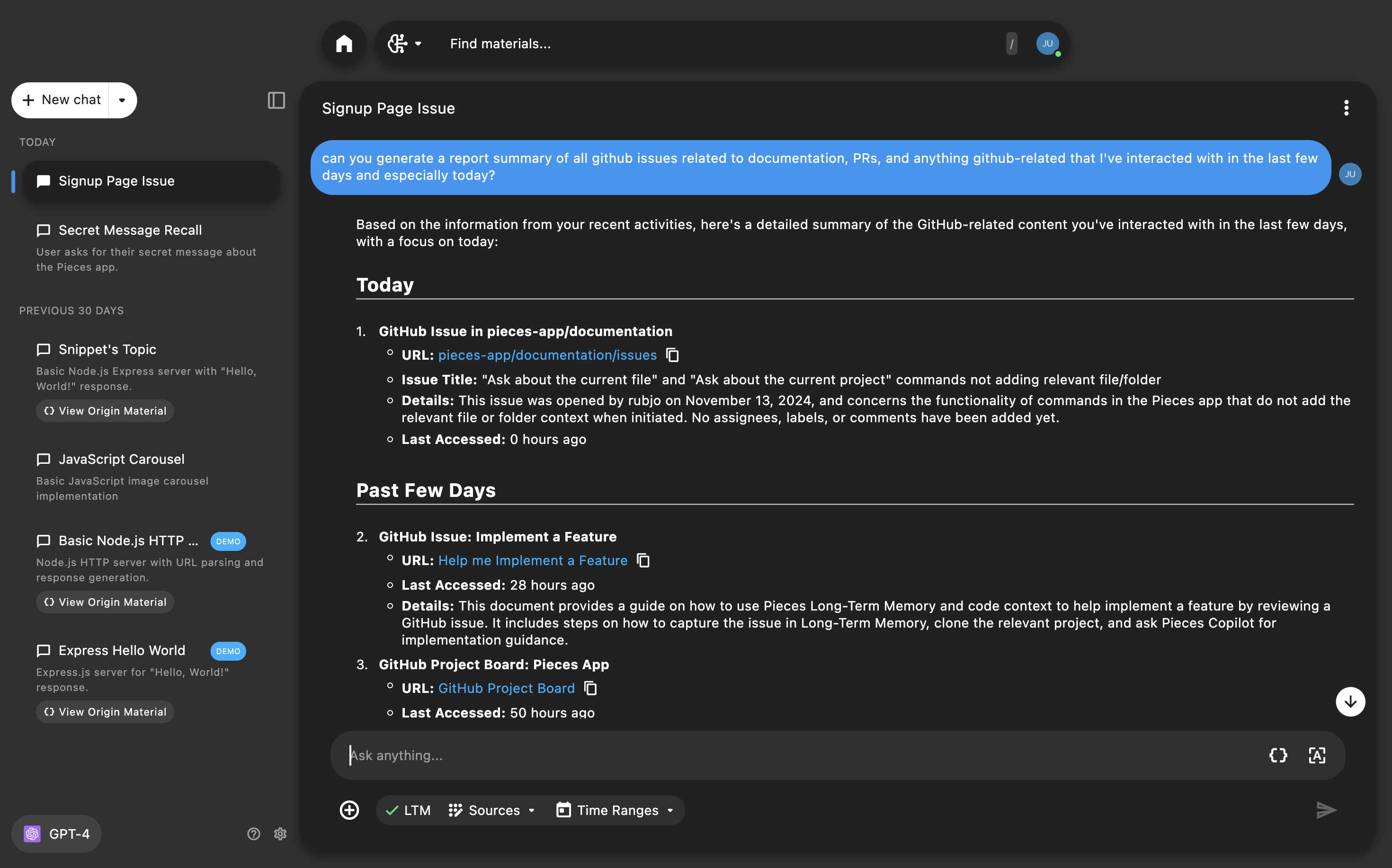Send the message with the arrow icon

(1326, 810)
